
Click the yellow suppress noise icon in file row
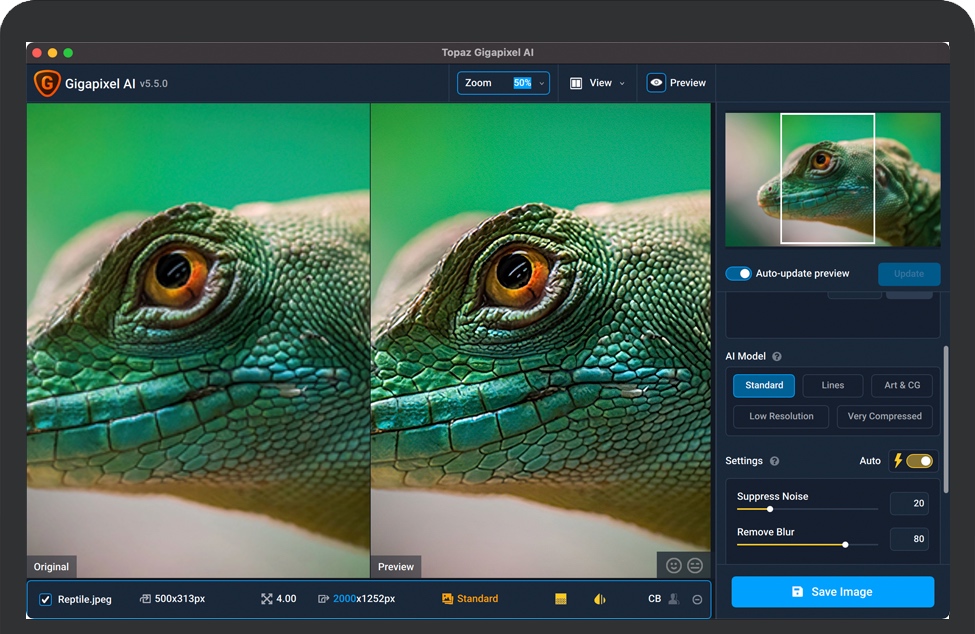(561, 599)
